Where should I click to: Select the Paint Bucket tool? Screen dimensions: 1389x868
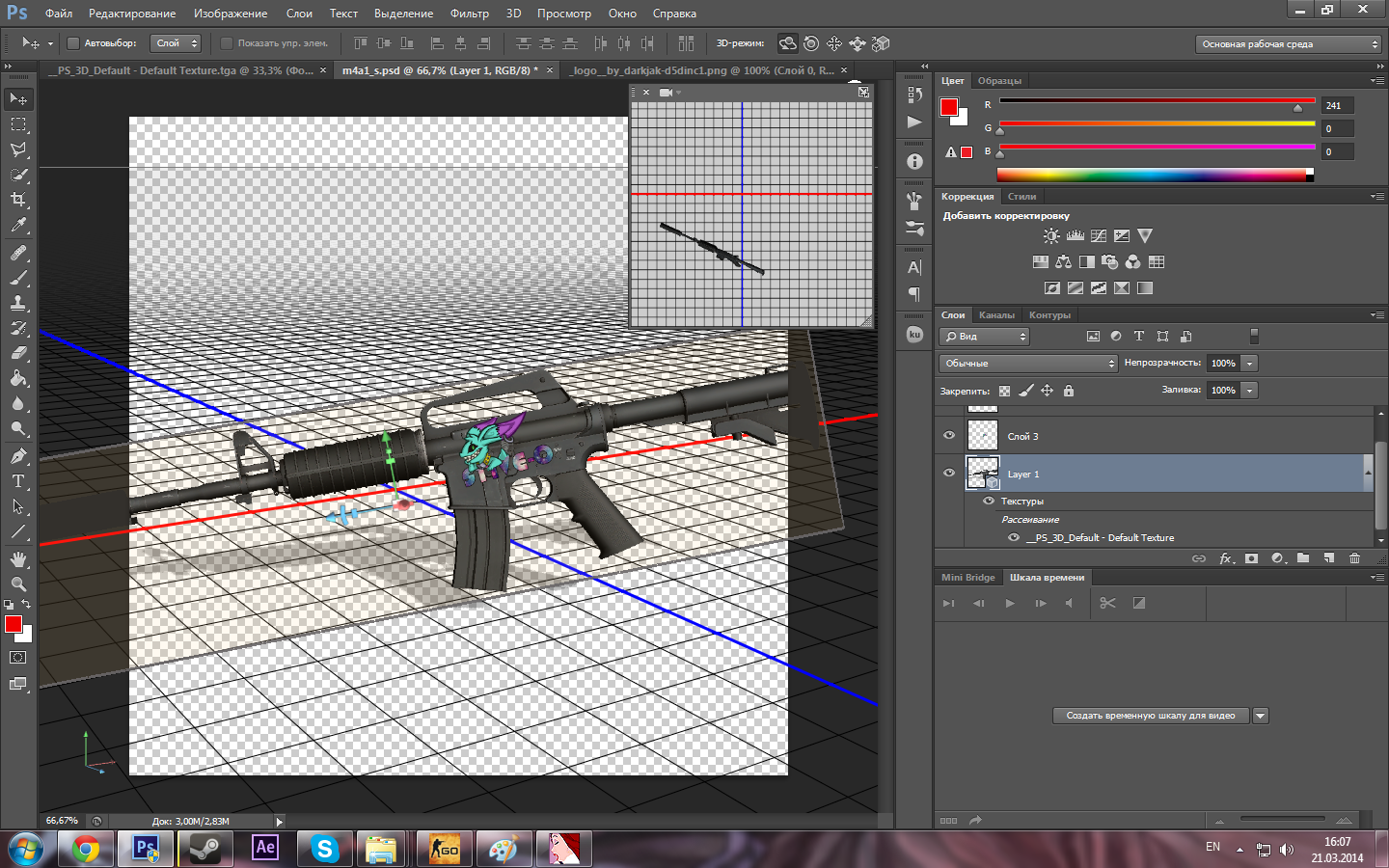(18, 378)
